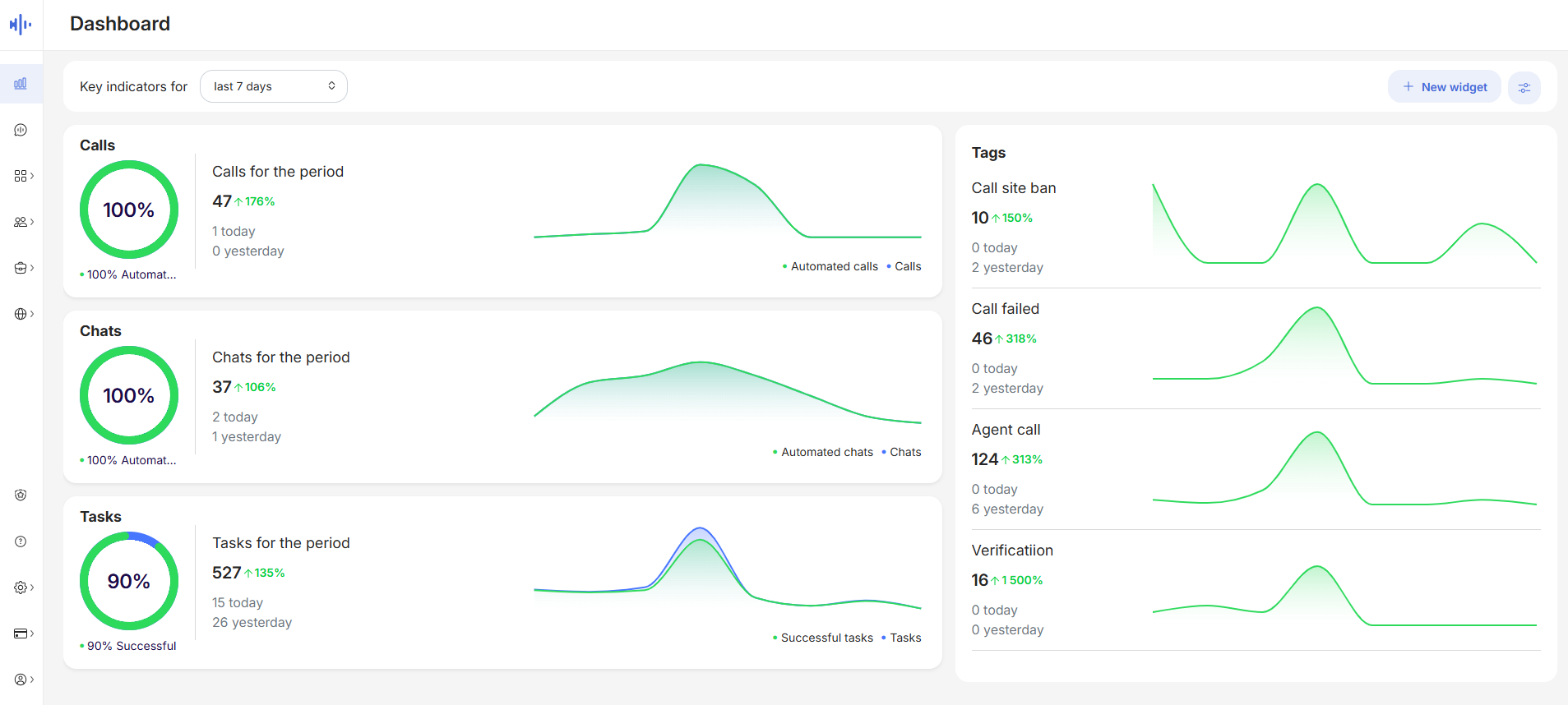Click the waveform logo in the sidebar
Image resolution: width=1568 pixels, height=705 pixels.
[21, 25]
